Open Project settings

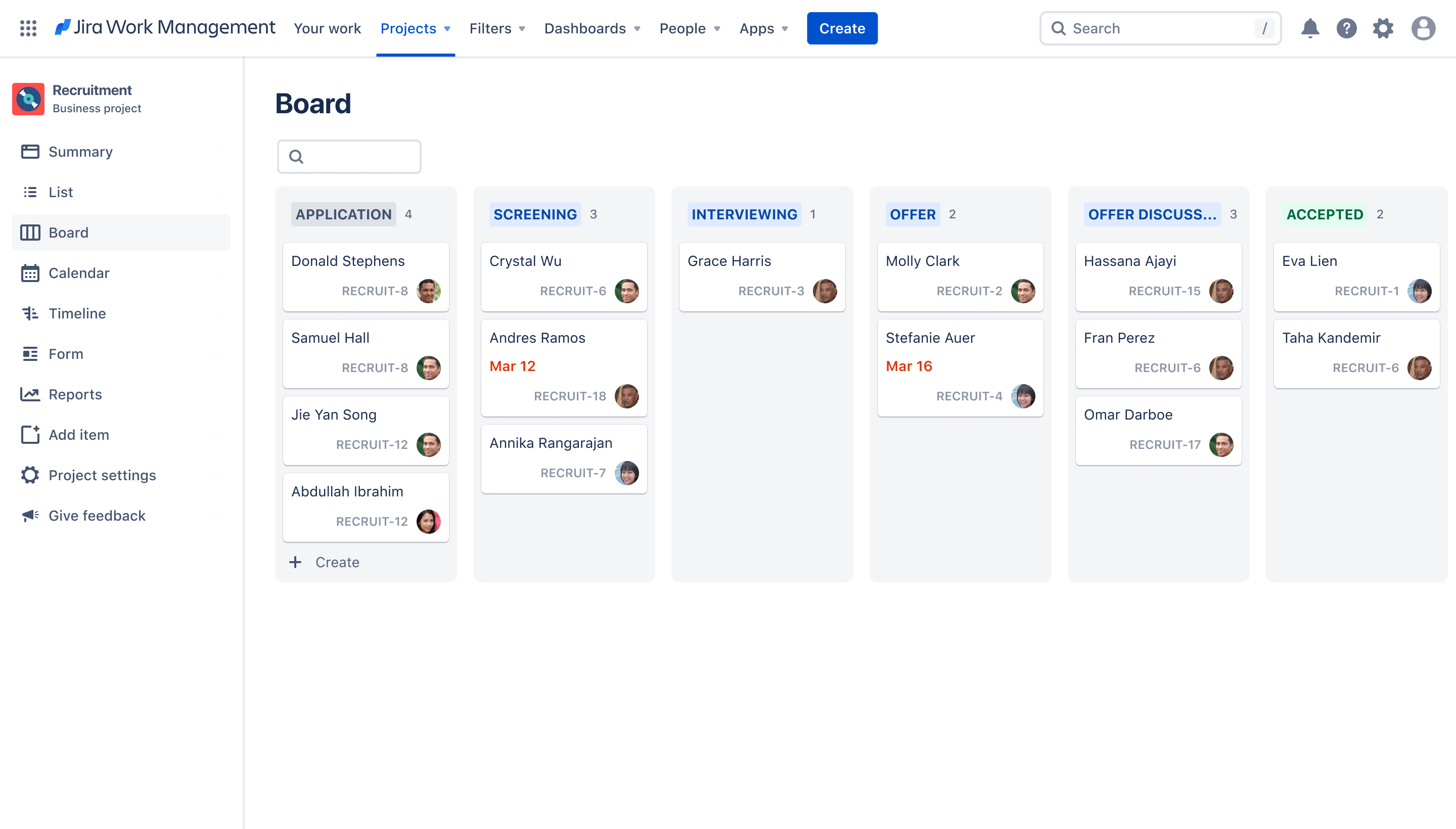[102, 475]
